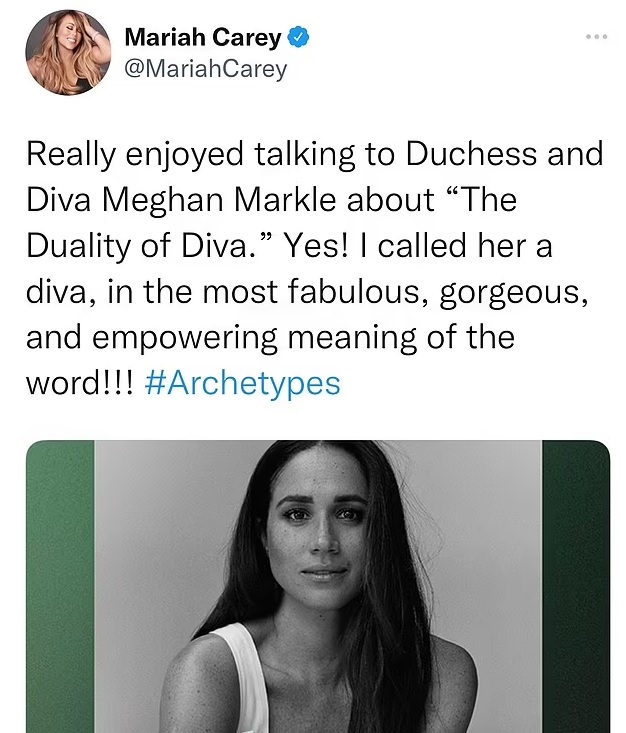Click "word!!!" before the hashtag
The width and height of the screenshot is (626, 733).
tap(80, 383)
